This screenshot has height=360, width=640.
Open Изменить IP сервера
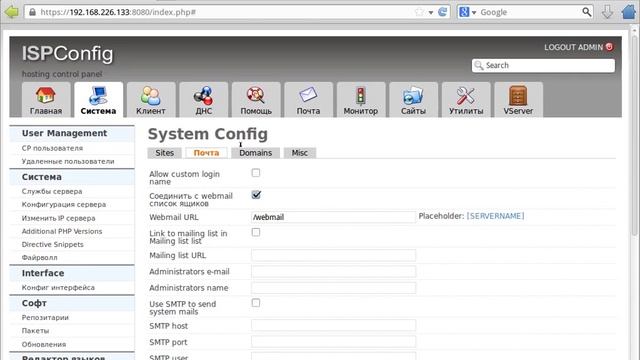pos(58,218)
